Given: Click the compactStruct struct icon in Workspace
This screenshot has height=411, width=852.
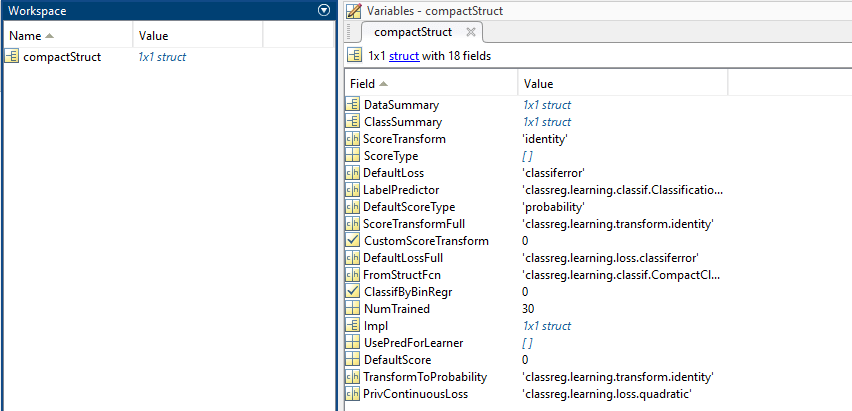Looking at the screenshot, I should point(12,57).
